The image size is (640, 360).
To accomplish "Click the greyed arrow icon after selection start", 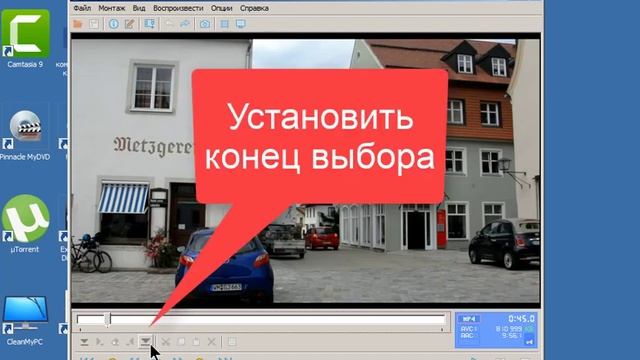I will (x=100, y=342).
